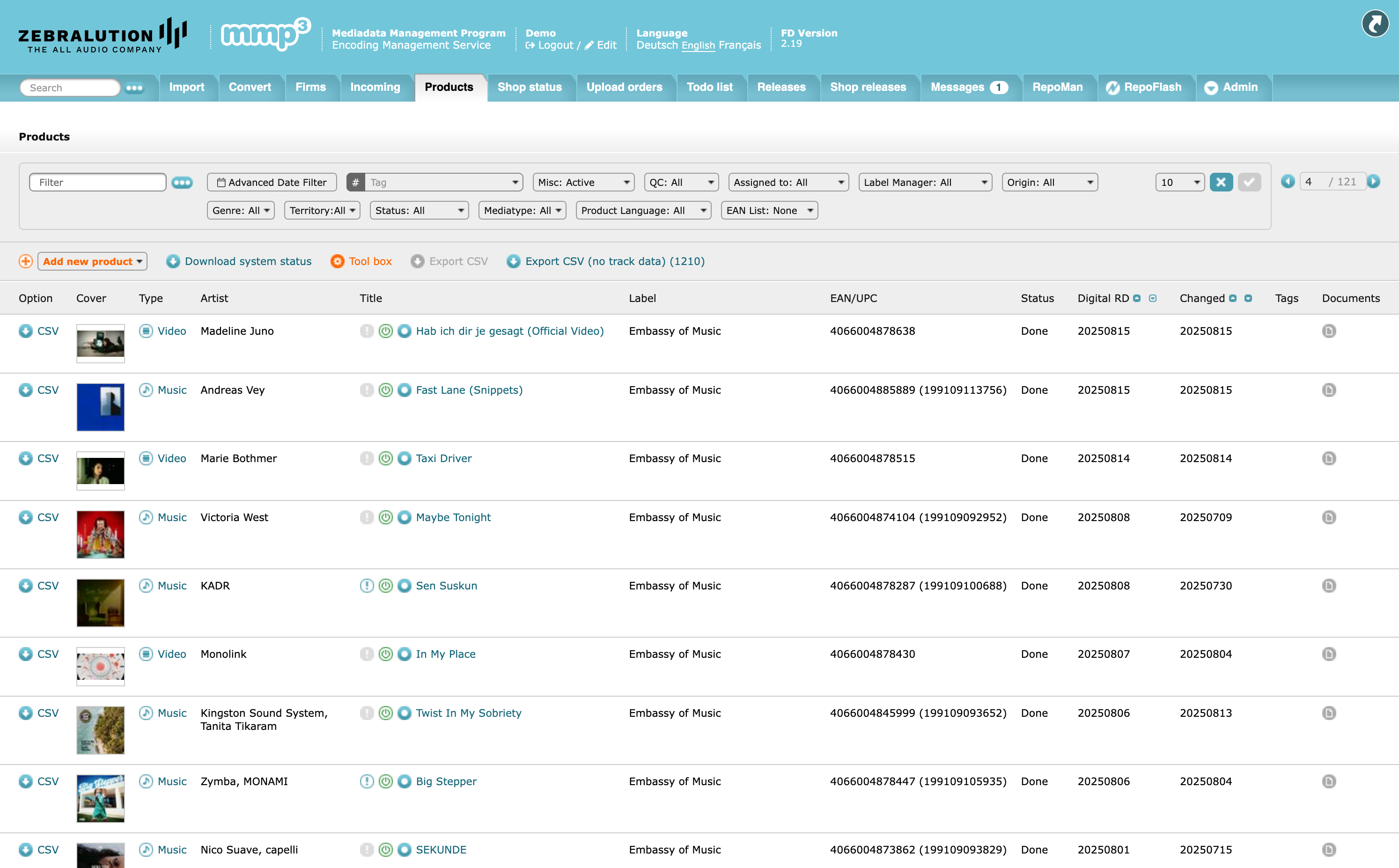Toggle Digital RD ascending sort button
The height and width of the screenshot is (868, 1399).
click(1137, 299)
